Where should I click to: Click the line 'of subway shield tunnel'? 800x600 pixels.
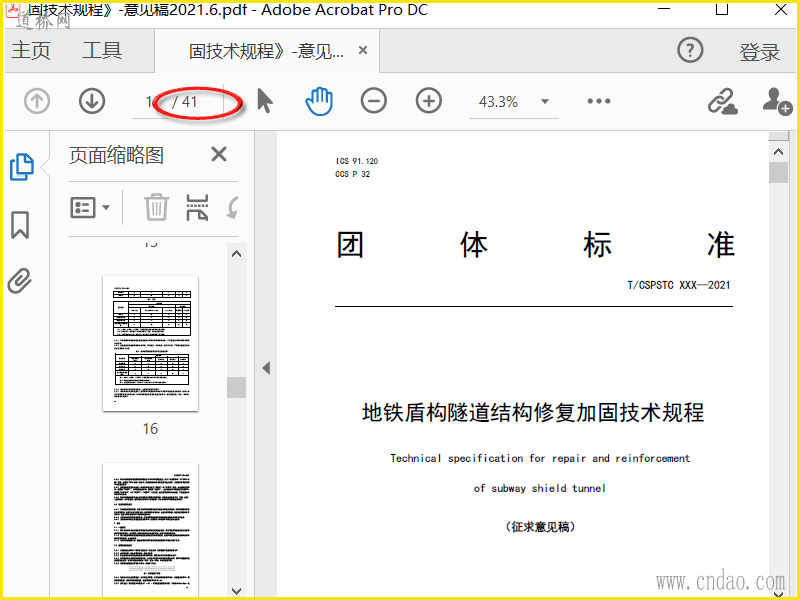point(539,488)
